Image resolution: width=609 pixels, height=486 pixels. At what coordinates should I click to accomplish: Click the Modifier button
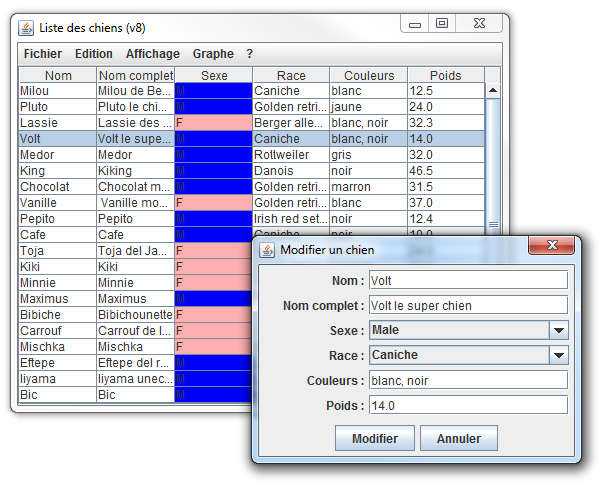pyautogui.click(x=375, y=439)
